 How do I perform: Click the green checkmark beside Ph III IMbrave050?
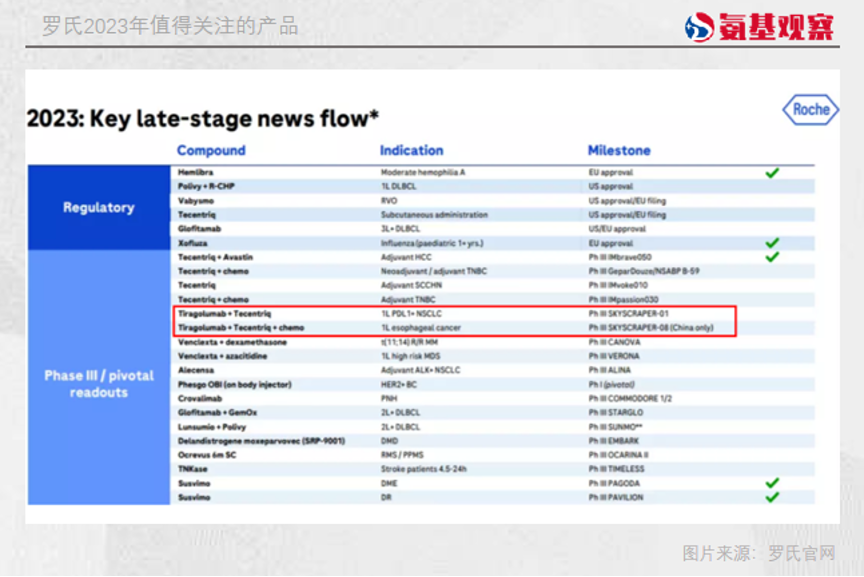pos(772,257)
